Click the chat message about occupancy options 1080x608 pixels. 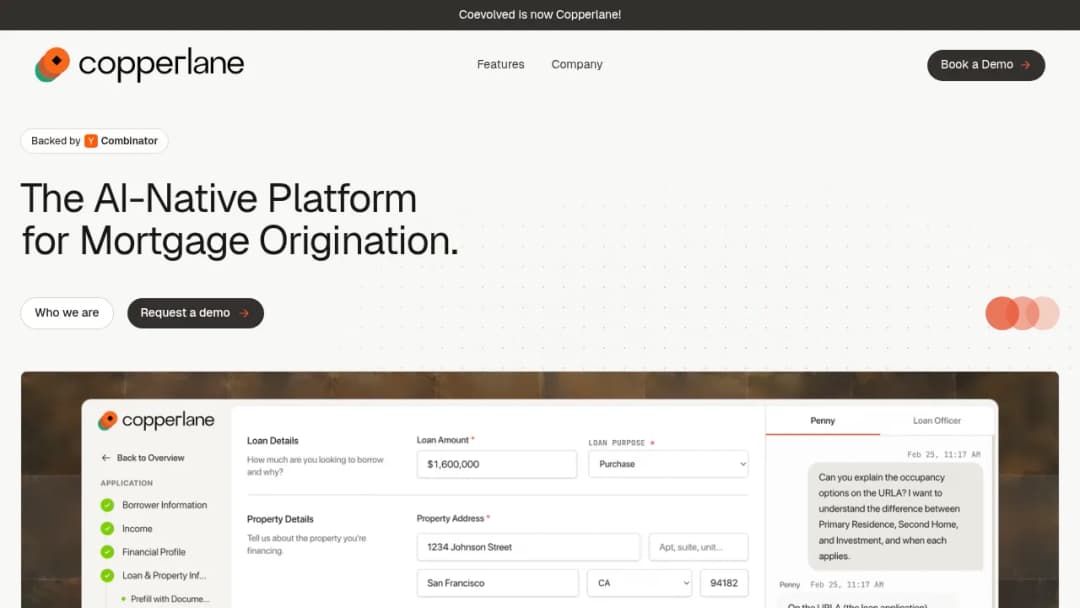[x=895, y=516]
